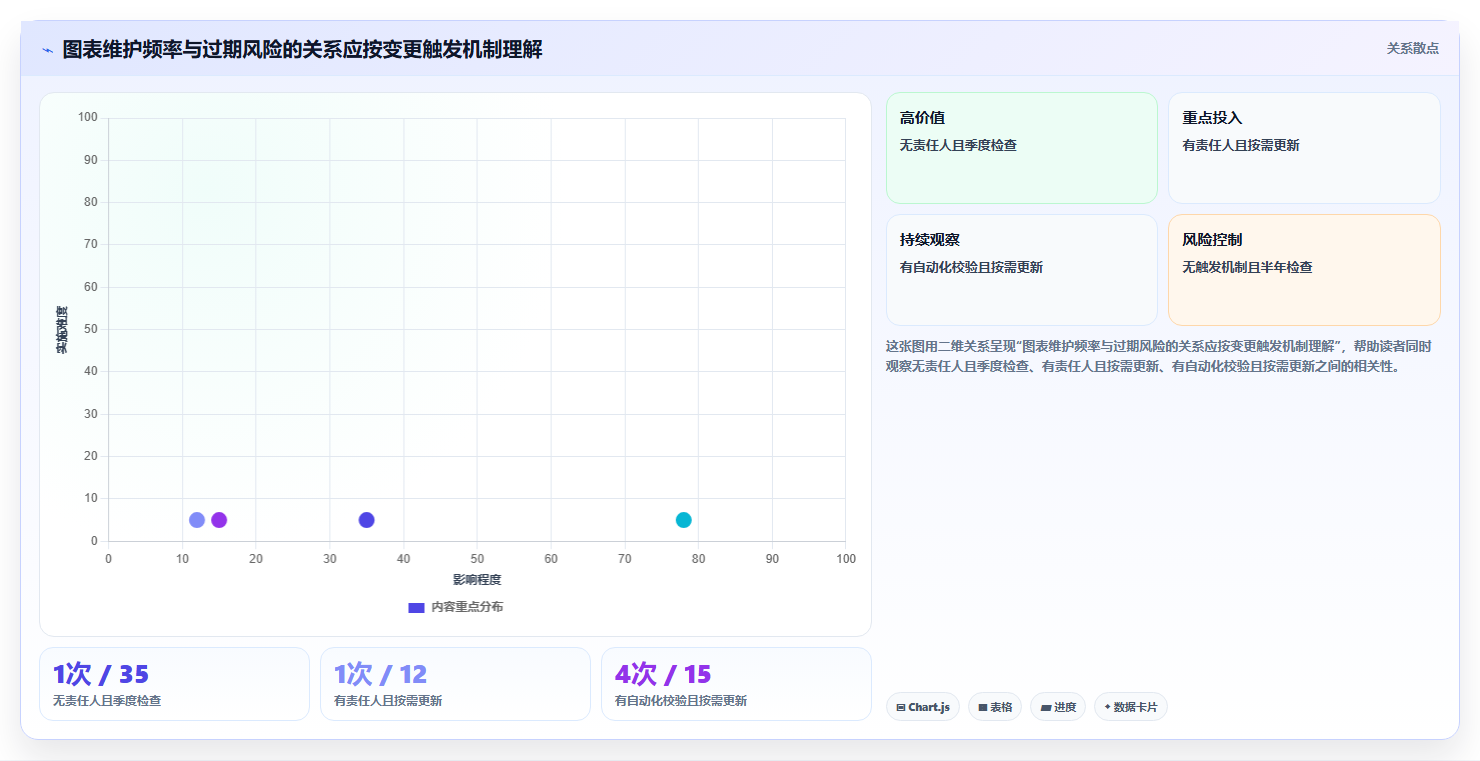Click the 关系散点 label in header

pyautogui.click(x=1412, y=48)
